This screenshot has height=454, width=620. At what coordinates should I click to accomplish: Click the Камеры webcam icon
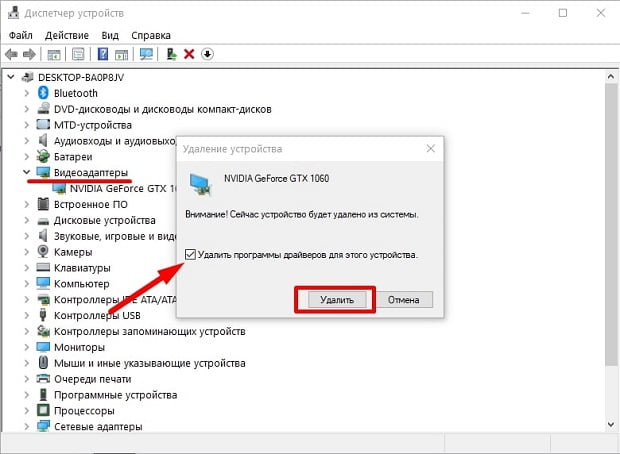point(43,252)
